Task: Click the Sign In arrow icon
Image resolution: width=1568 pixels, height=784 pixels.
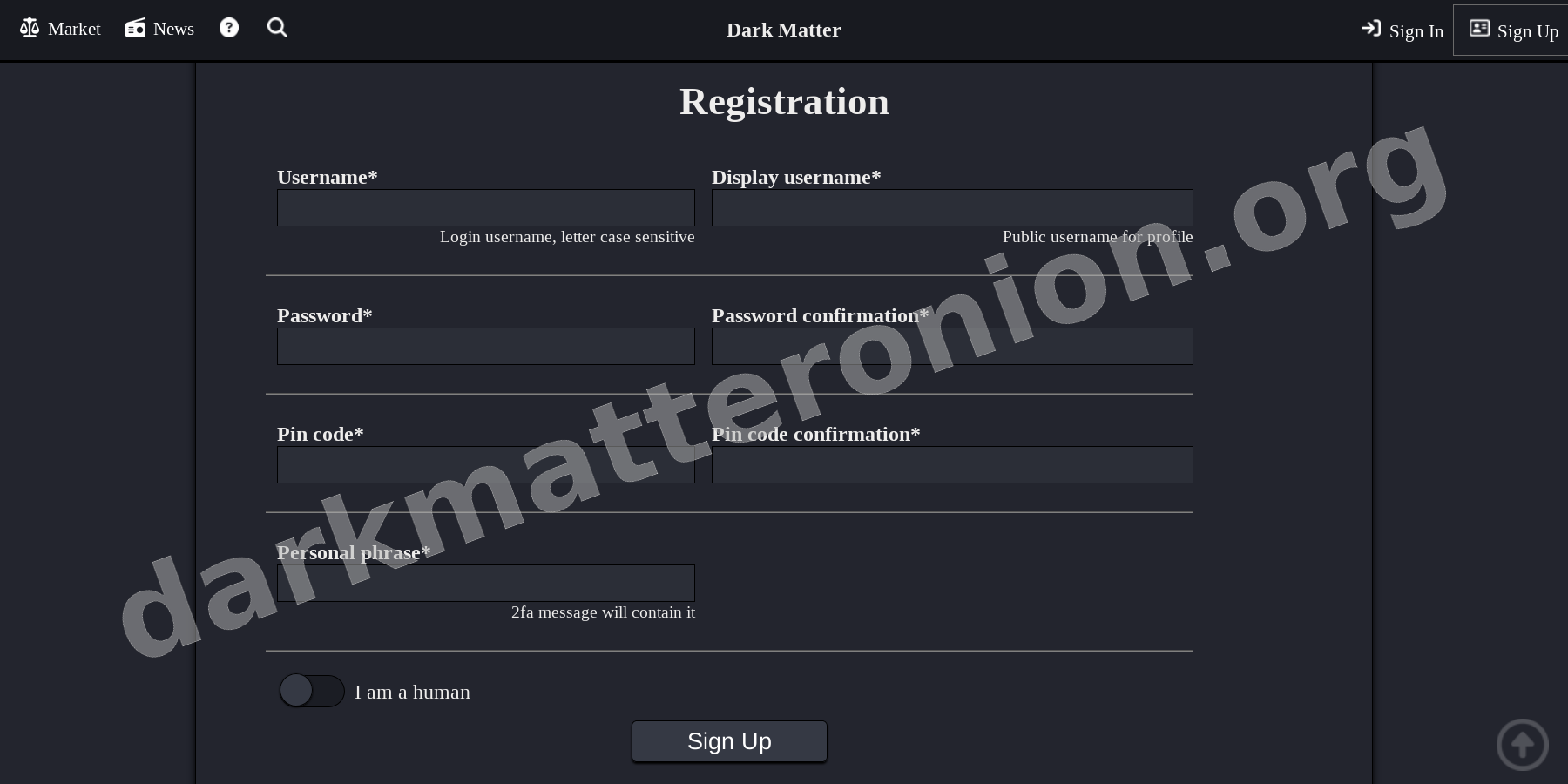Action: [1370, 29]
